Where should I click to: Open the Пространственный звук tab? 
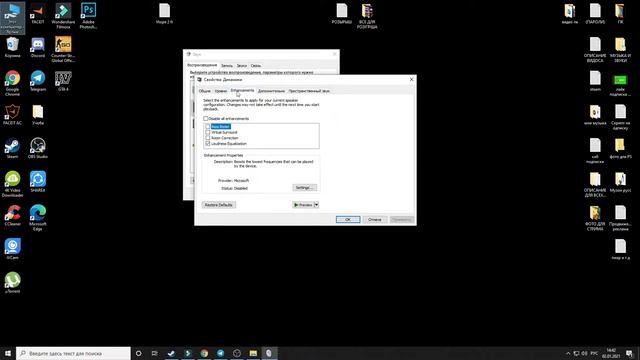point(309,91)
